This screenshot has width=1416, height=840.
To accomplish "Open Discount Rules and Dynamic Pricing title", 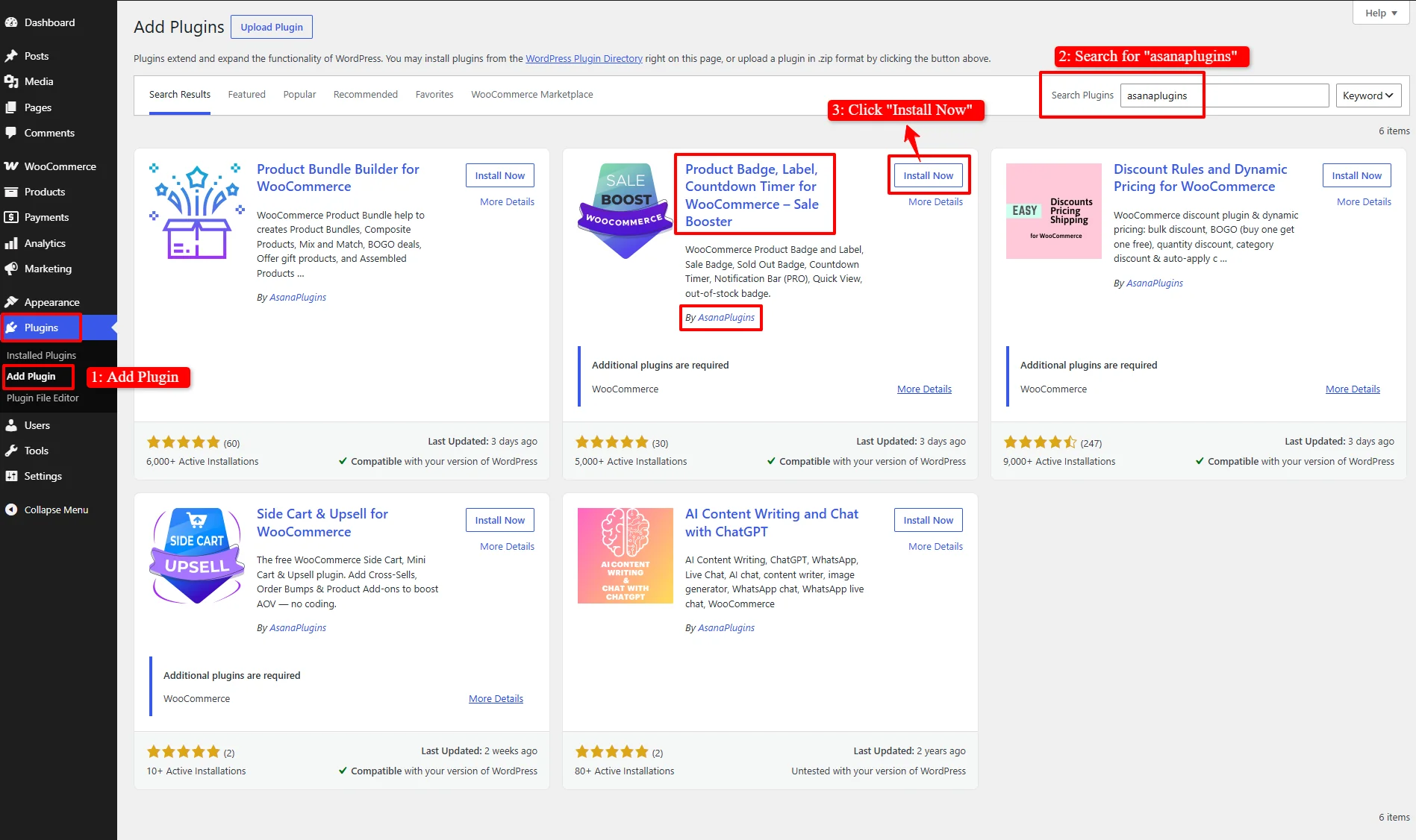I will coord(1200,178).
